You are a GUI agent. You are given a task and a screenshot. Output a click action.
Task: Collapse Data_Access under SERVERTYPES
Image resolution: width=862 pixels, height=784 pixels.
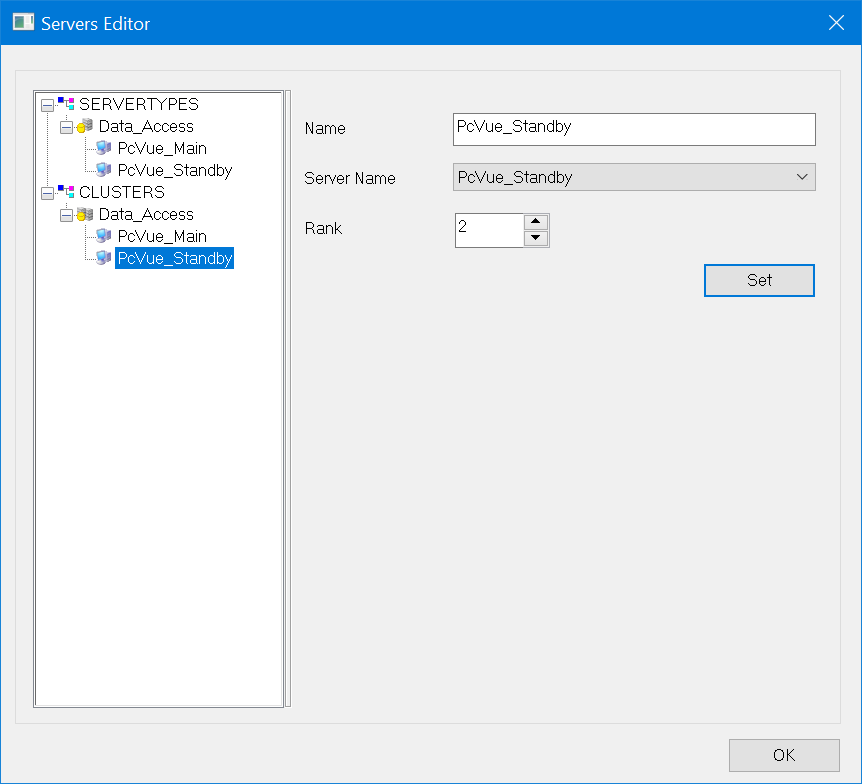(x=66, y=127)
